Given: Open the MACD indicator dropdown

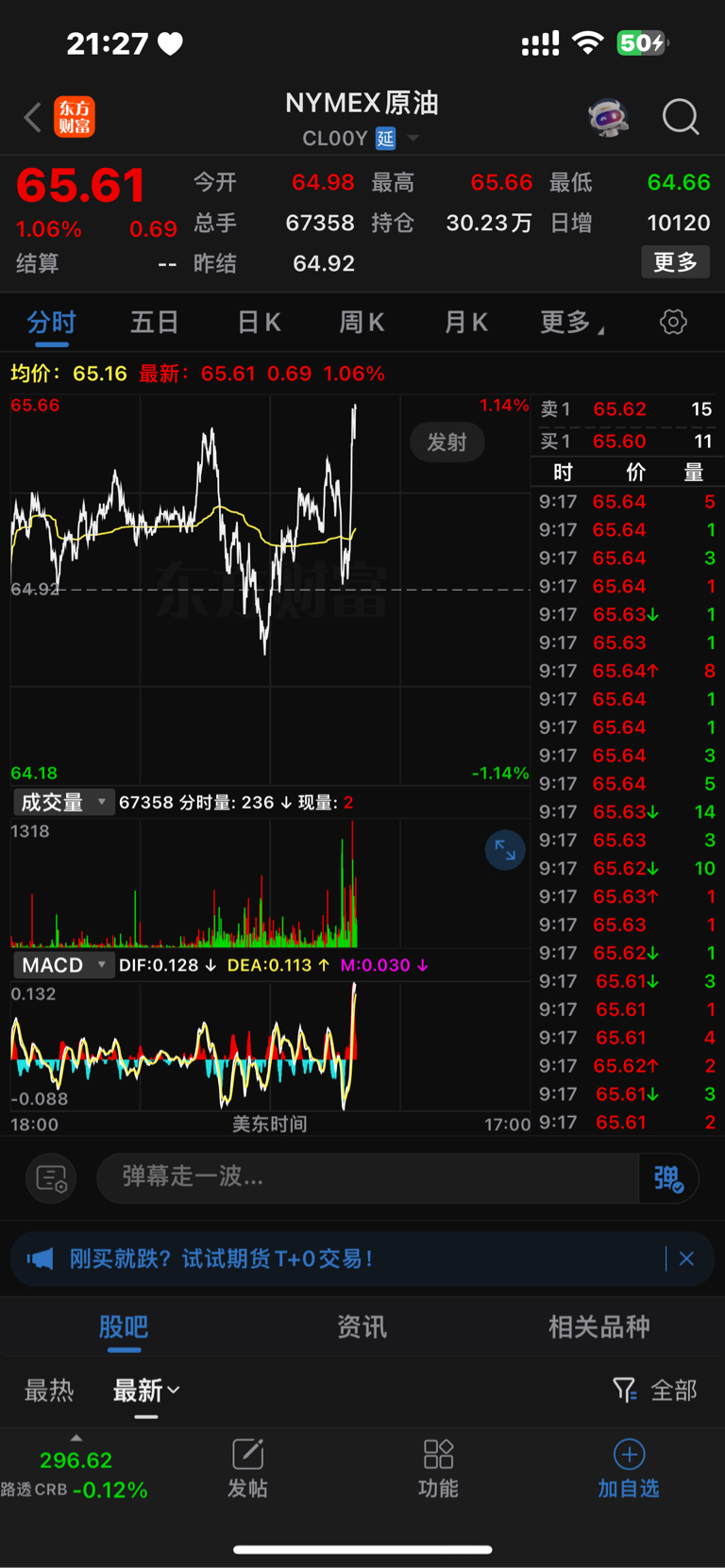Looking at the screenshot, I should point(63,965).
